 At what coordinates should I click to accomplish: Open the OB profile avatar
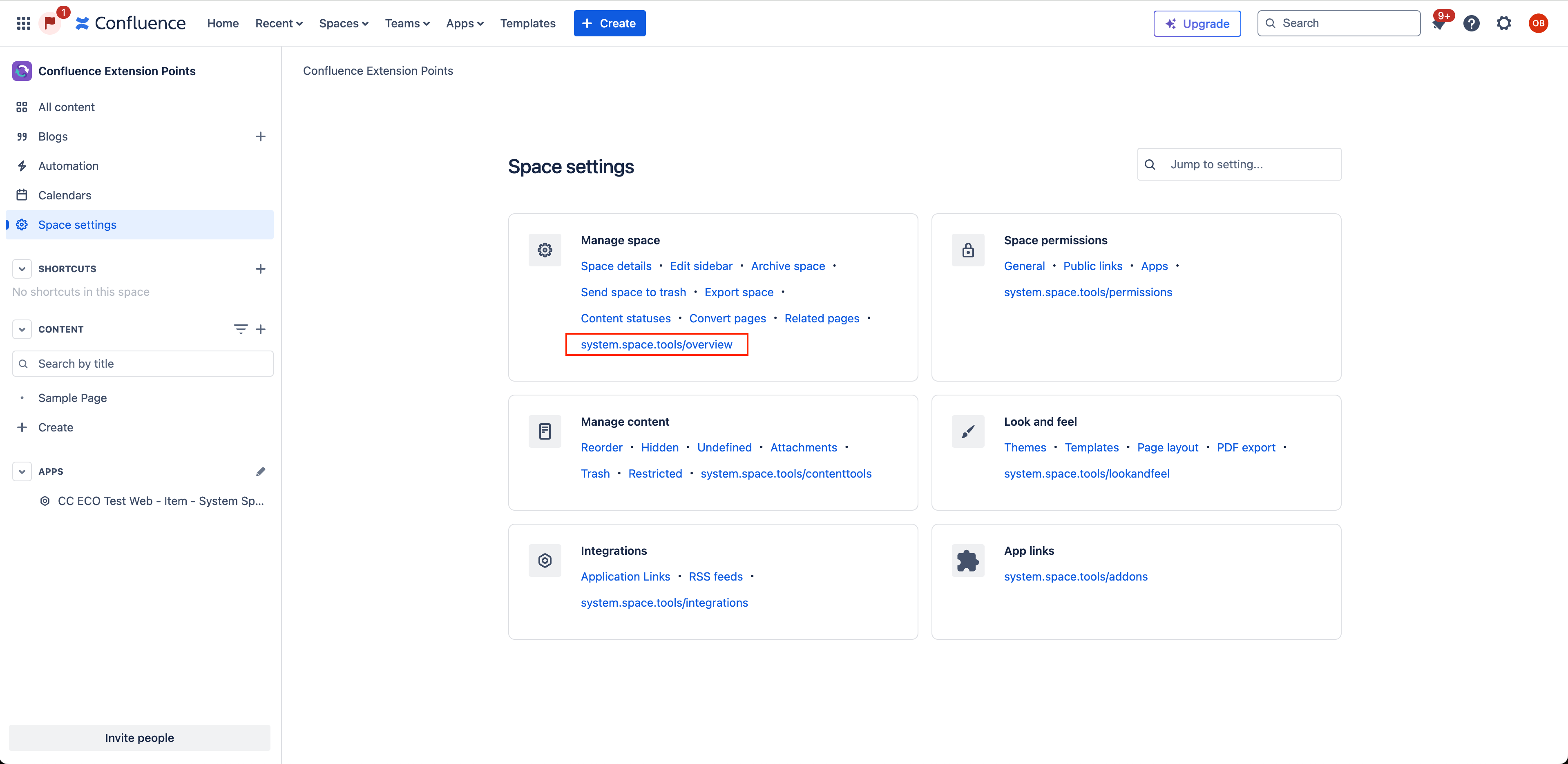pyautogui.click(x=1538, y=23)
